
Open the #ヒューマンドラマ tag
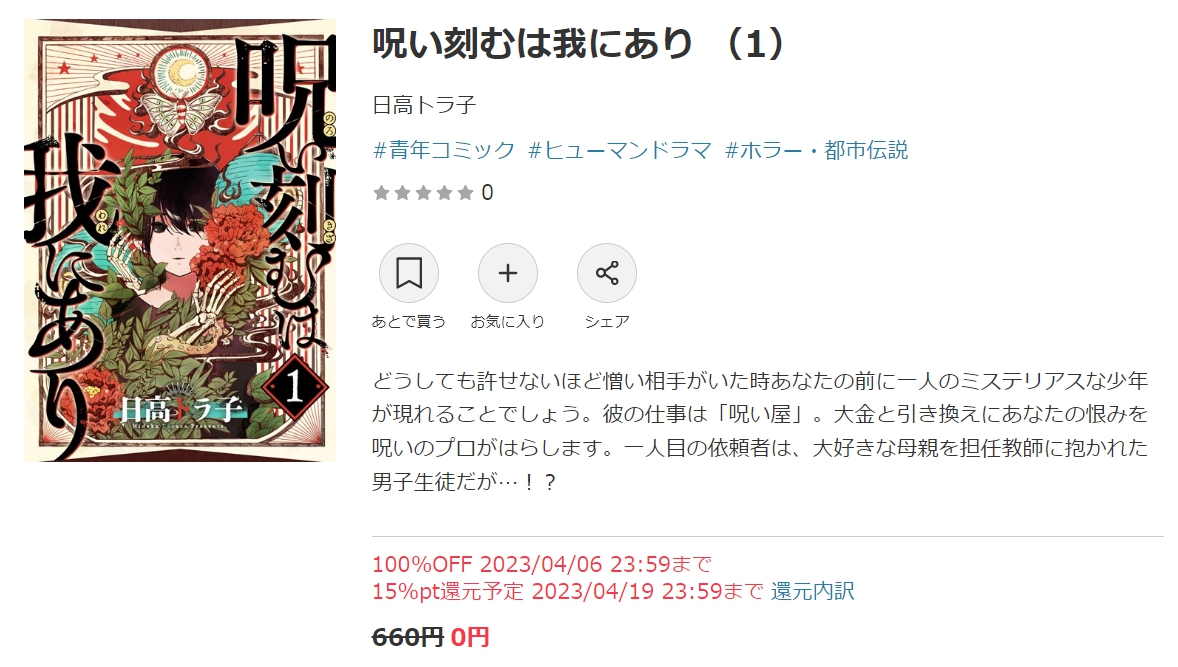tap(620, 150)
